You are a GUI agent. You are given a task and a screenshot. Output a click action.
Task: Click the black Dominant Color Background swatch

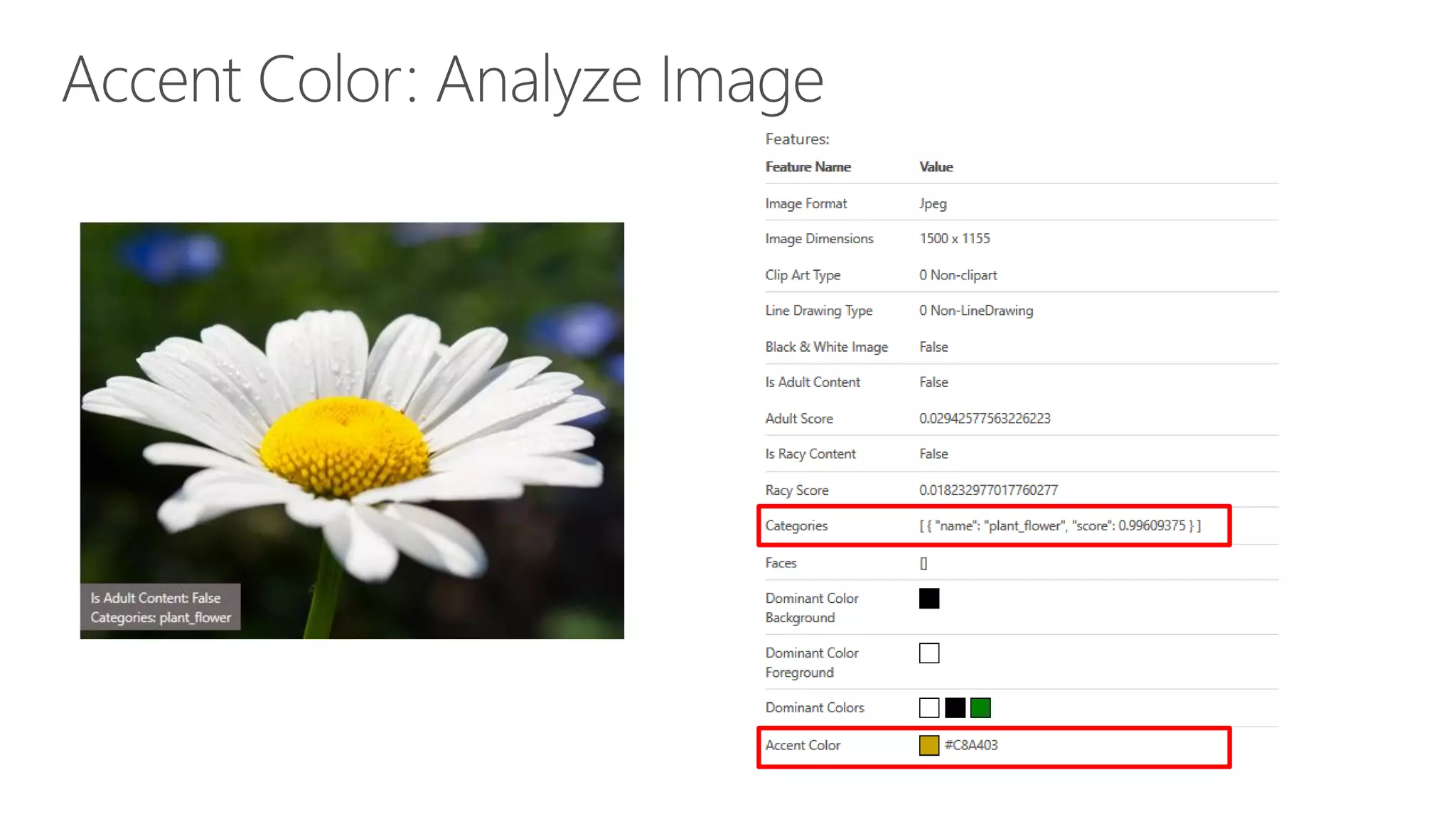(928, 599)
